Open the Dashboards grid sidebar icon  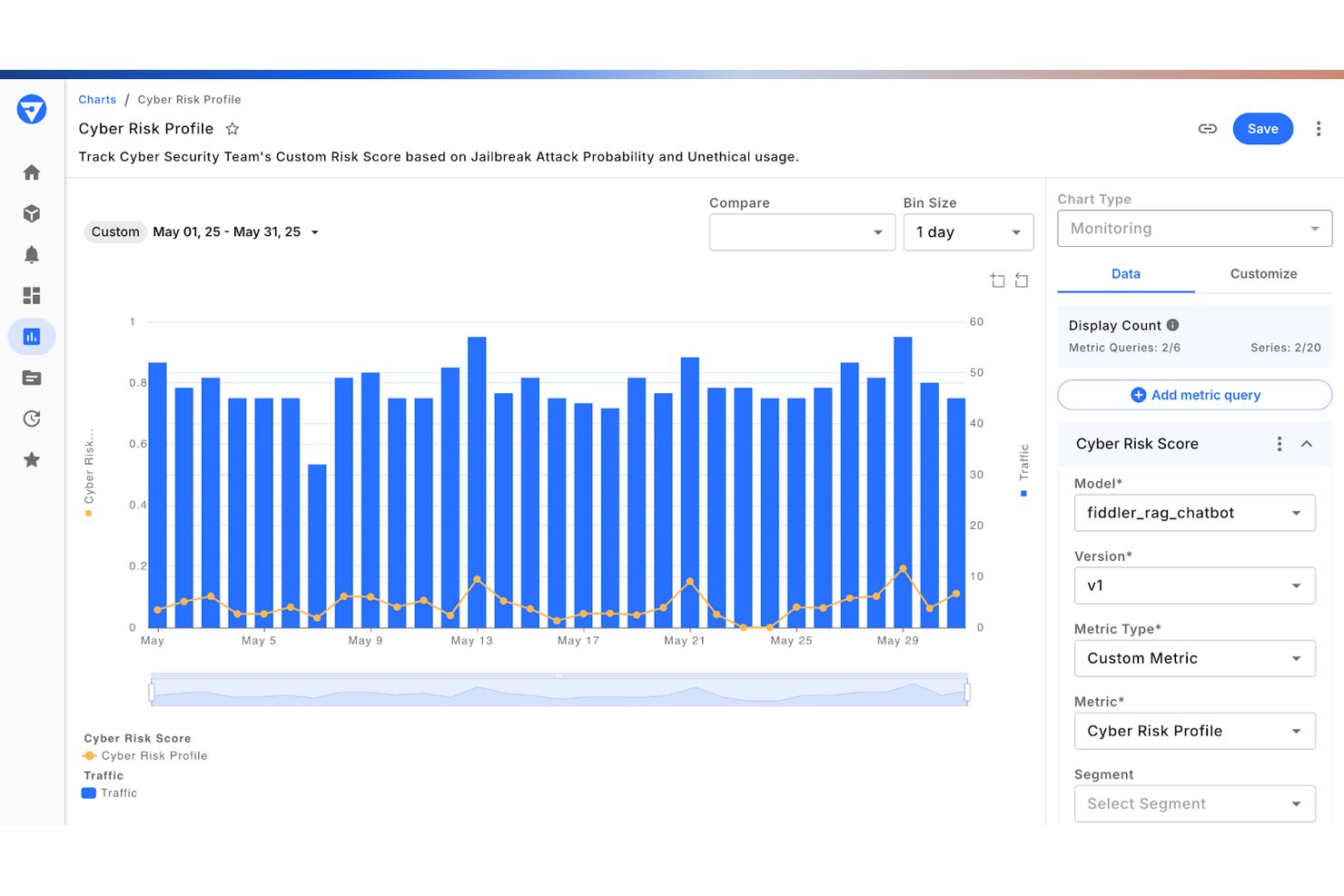[x=32, y=295]
